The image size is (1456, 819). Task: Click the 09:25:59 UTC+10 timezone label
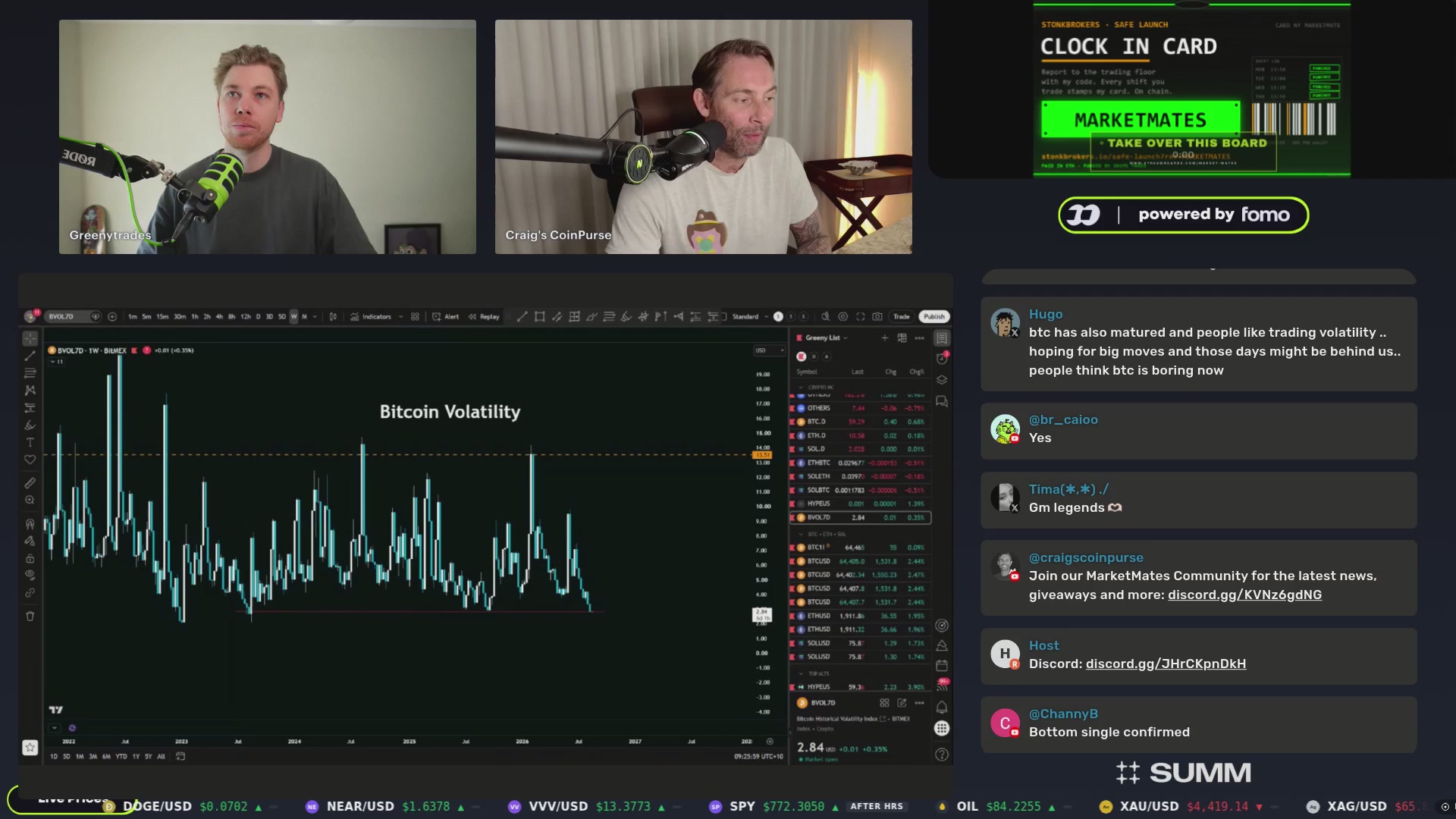[758, 756]
